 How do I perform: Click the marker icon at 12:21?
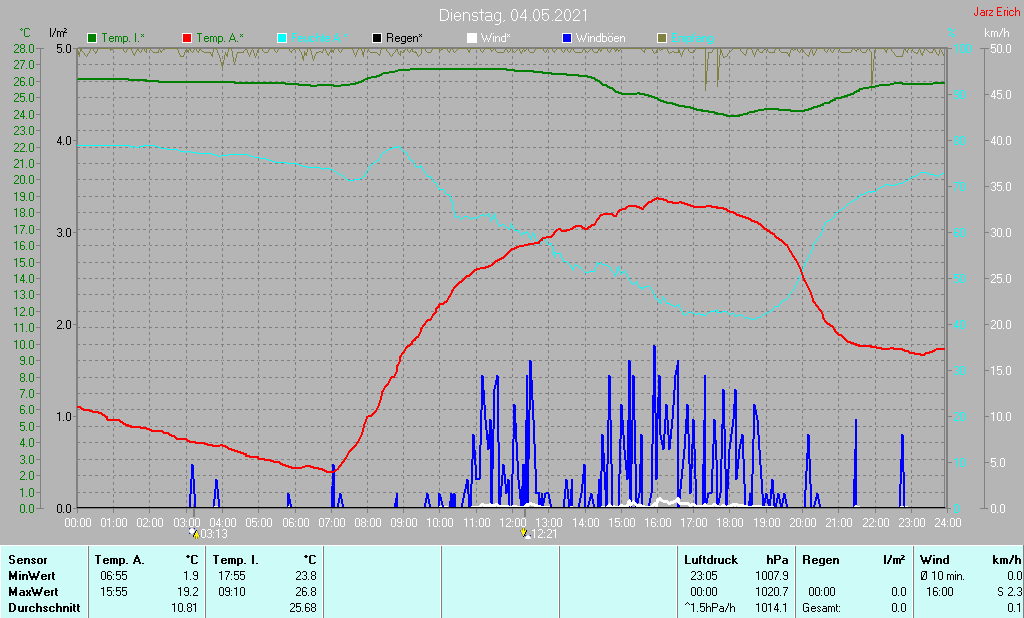(x=524, y=533)
